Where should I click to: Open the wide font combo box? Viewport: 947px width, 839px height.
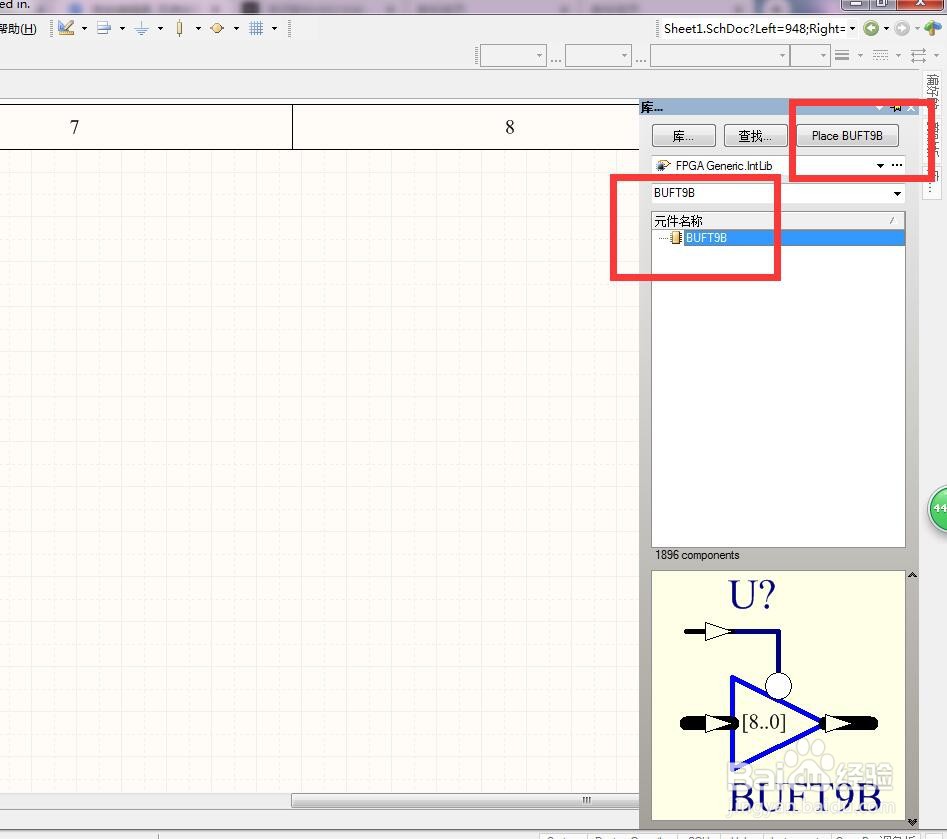point(720,56)
